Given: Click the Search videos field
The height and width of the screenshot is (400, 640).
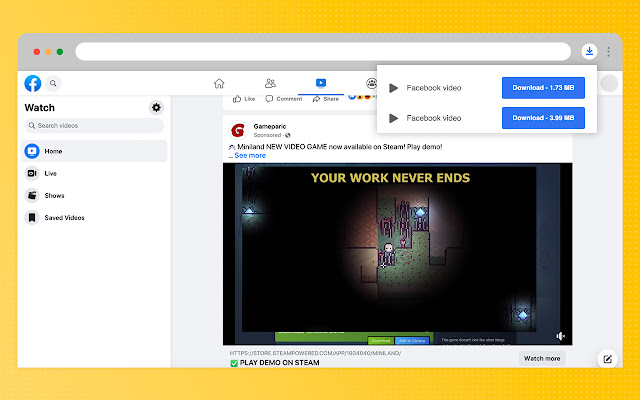Looking at the screenshot, I should coord(94,126).
